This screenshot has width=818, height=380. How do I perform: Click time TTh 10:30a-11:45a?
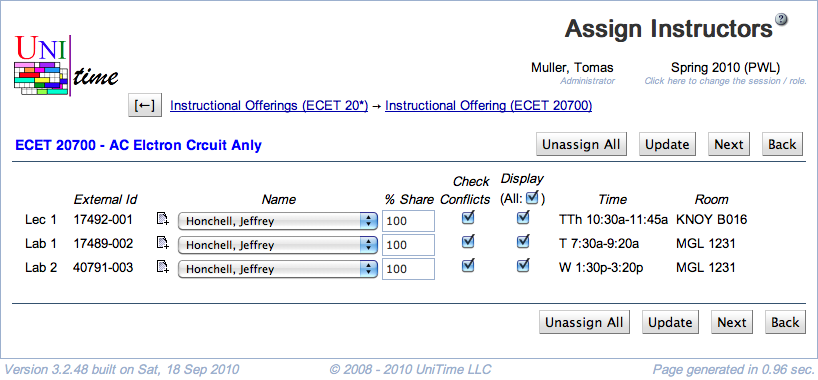point(613,220)
